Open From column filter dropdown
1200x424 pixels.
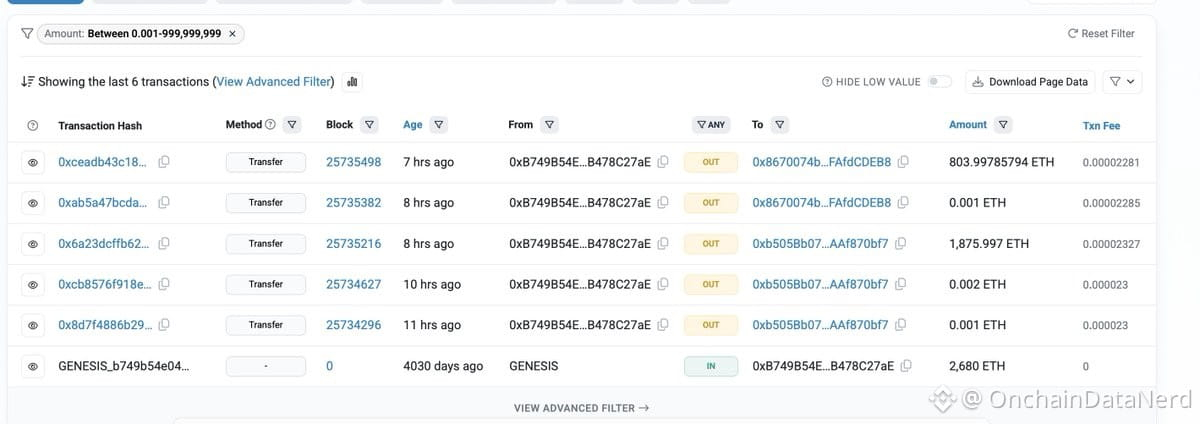click(x=549, y=125)
